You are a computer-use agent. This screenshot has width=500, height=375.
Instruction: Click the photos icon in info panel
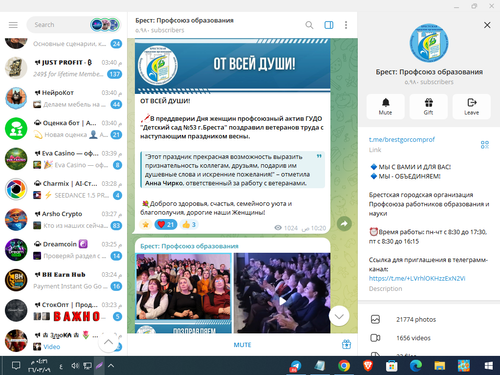[375, 319]
